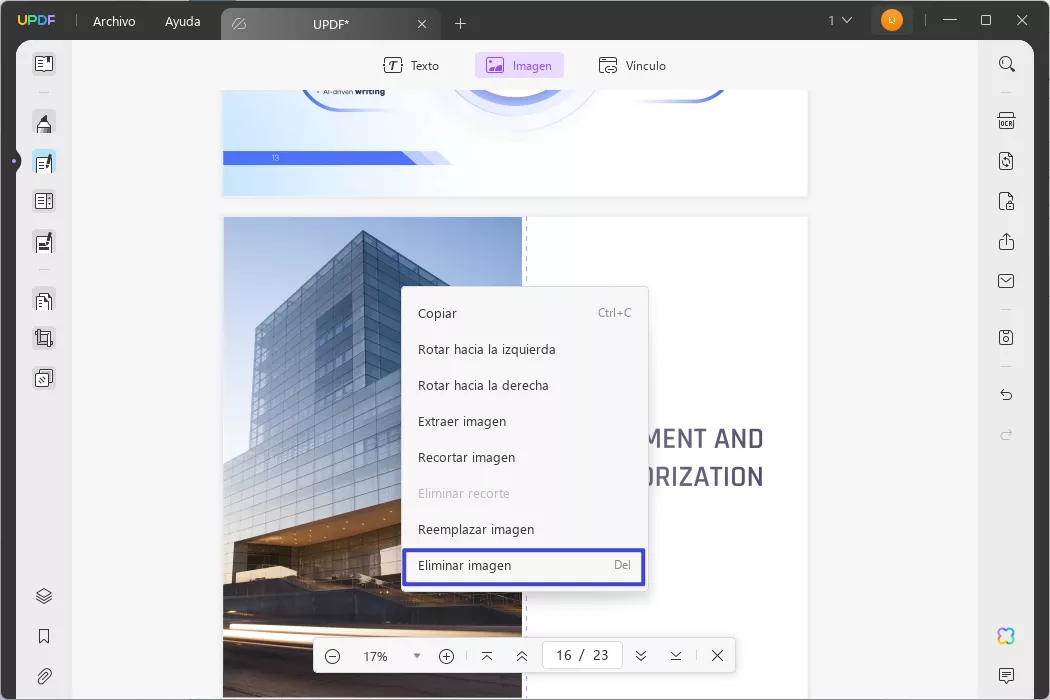Image resolution: width=1050 pixels, height=700 pixels.
Task: Click the UPDF logo
Action: pos(36,21)
